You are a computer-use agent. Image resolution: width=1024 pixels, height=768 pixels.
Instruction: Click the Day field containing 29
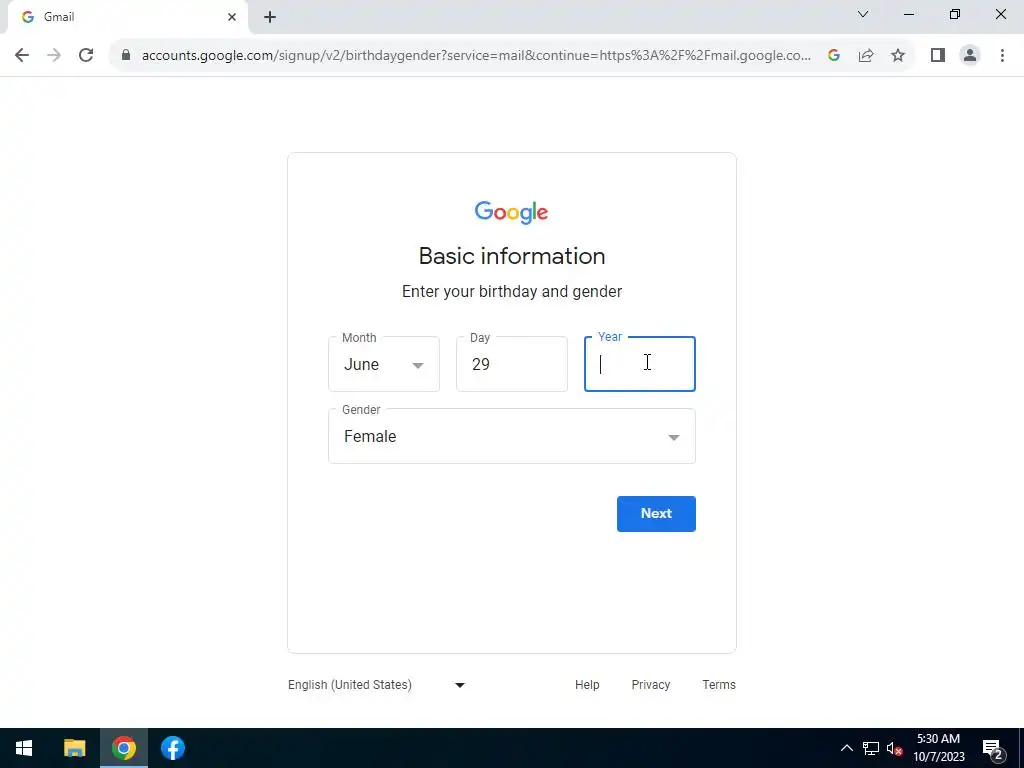pyautogui.click(x=512, y=364)
